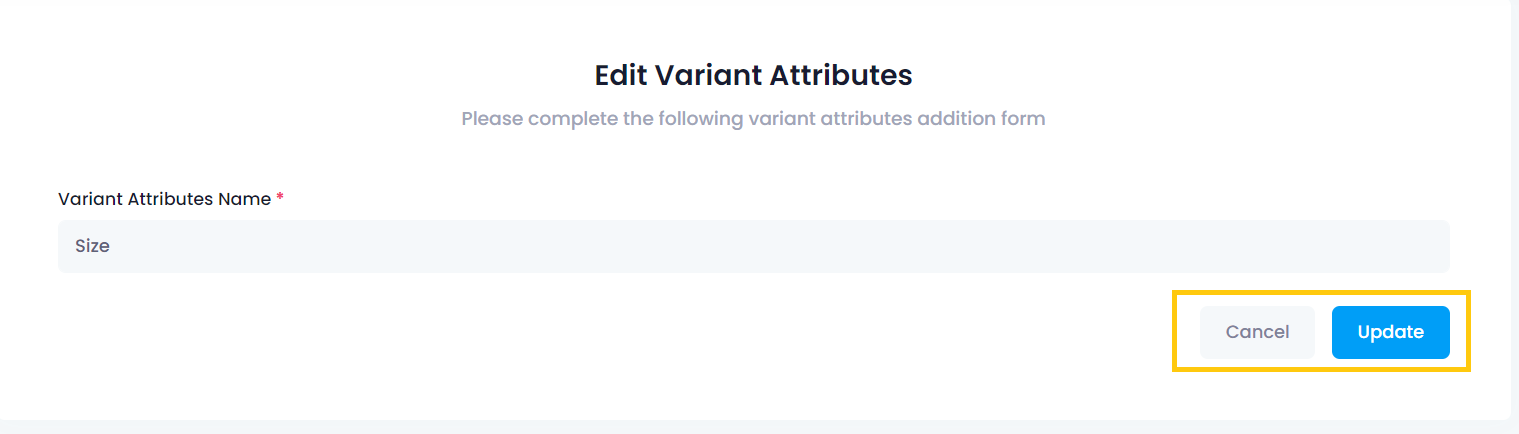1519x434 pixels.
Task: Click the word "Variant" in the heading
Action: pyautogui.click(x=703, y=75)
